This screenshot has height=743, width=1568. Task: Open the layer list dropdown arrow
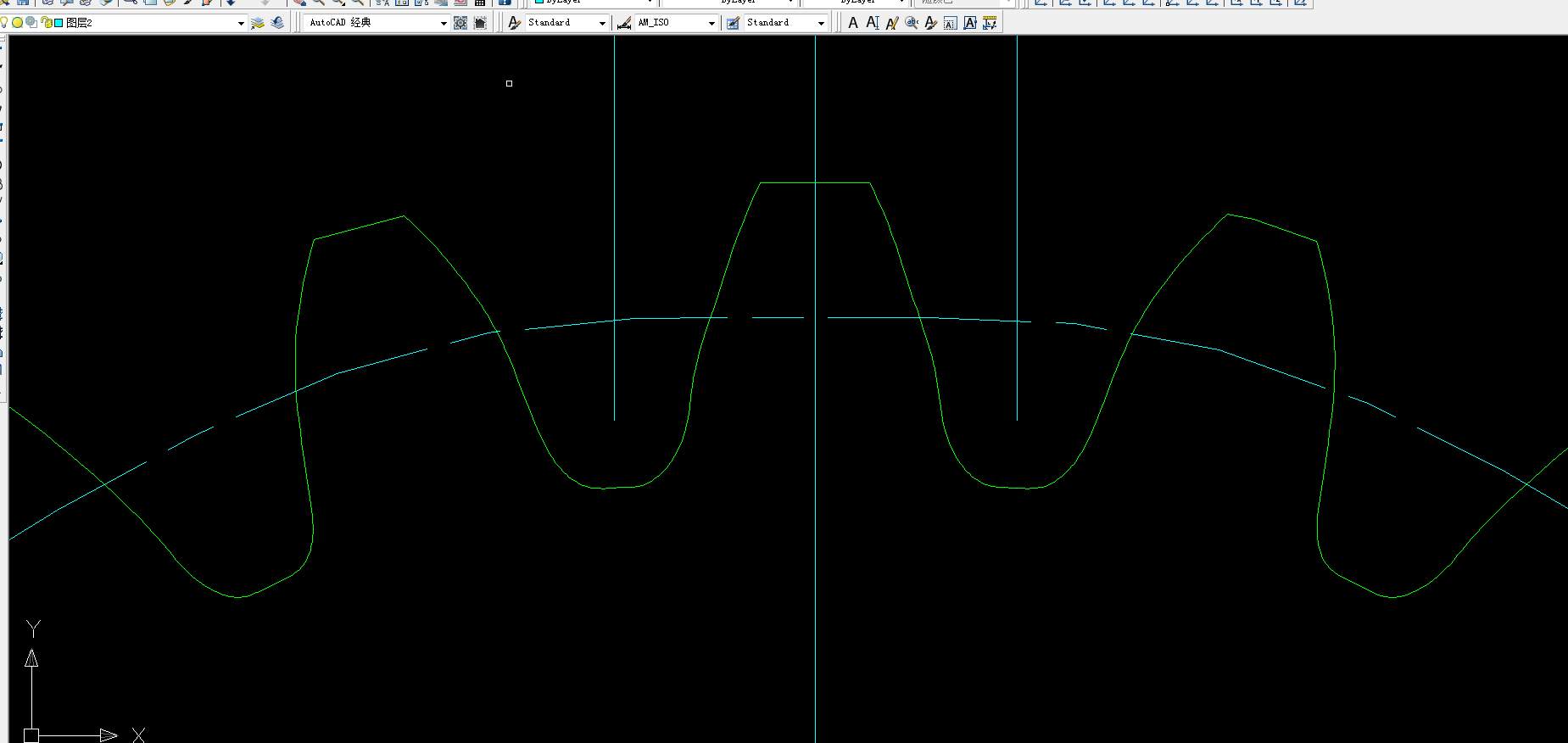coord(241,23)
